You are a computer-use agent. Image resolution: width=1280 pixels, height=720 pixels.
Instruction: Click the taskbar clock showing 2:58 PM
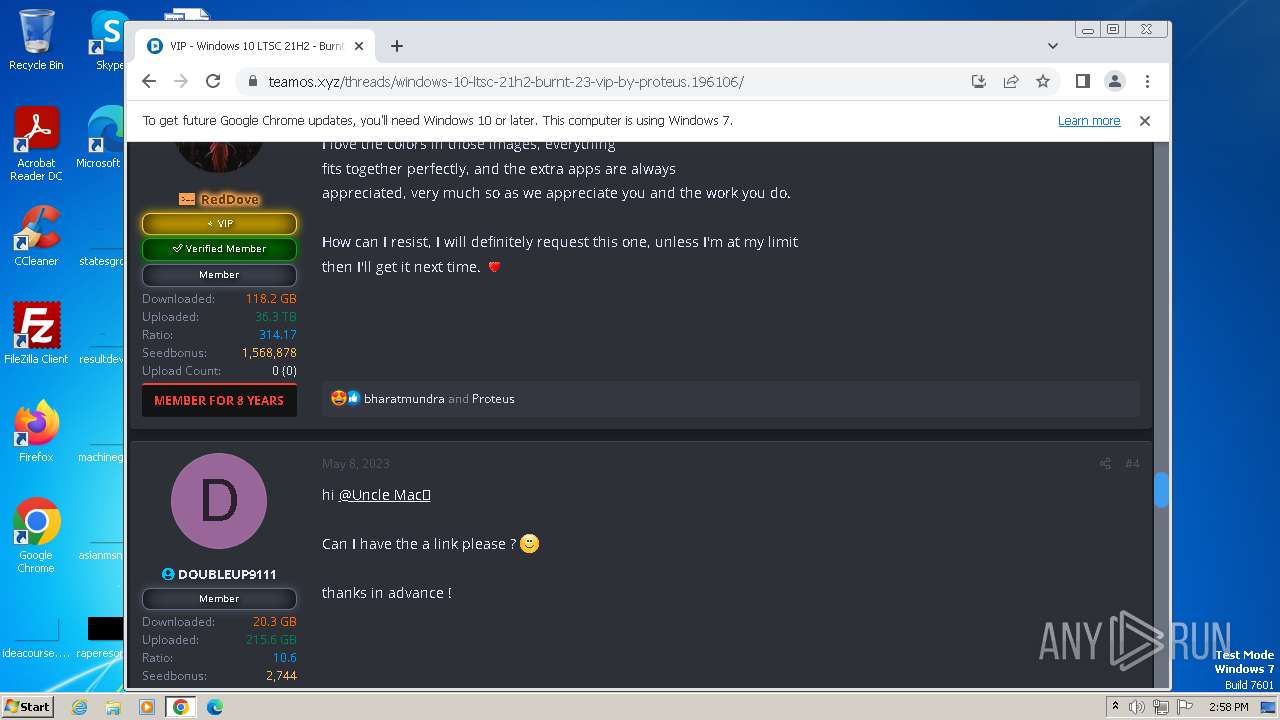(1228, 707)
